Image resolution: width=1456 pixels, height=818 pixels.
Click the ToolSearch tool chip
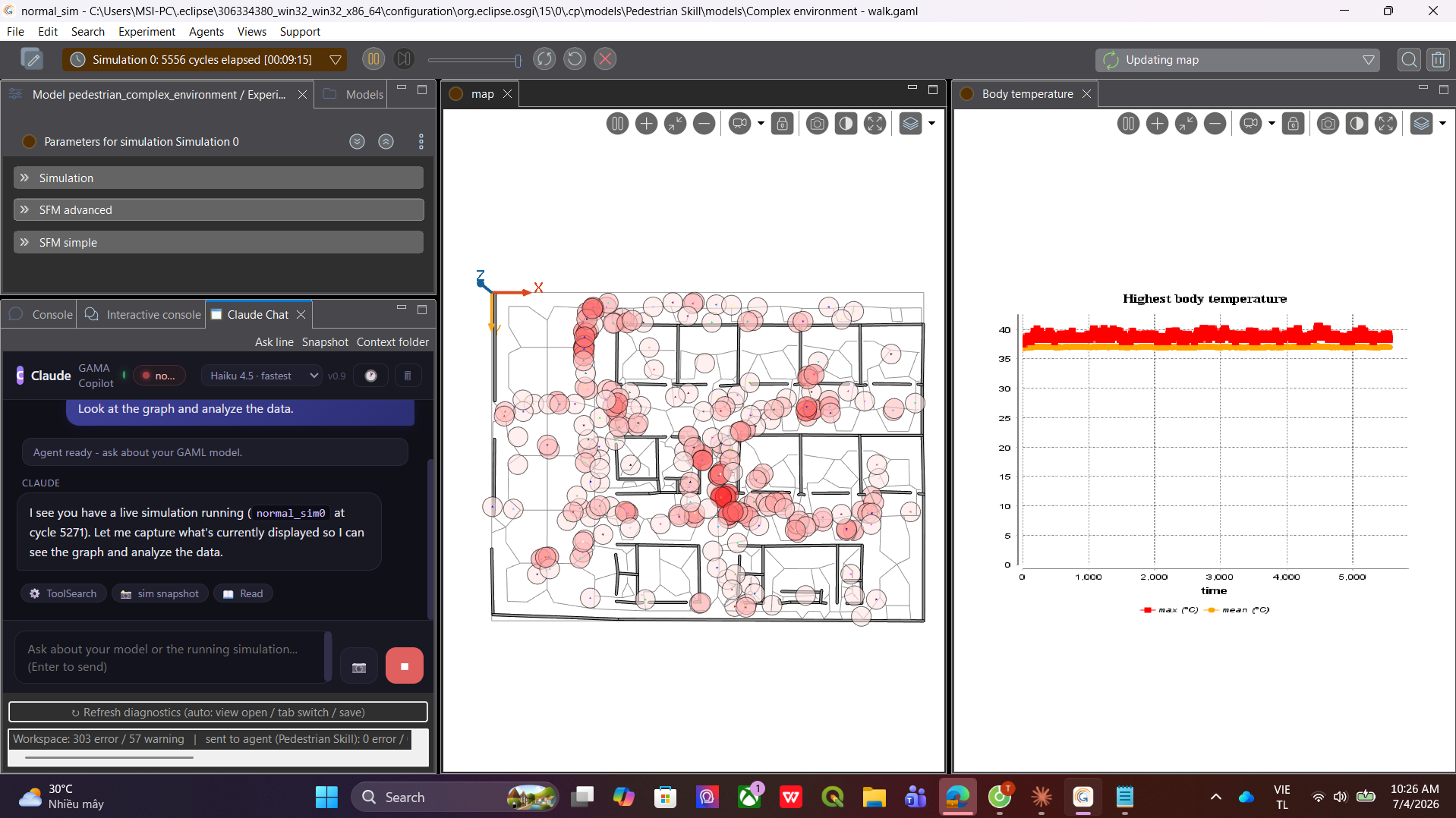point(64,594)
